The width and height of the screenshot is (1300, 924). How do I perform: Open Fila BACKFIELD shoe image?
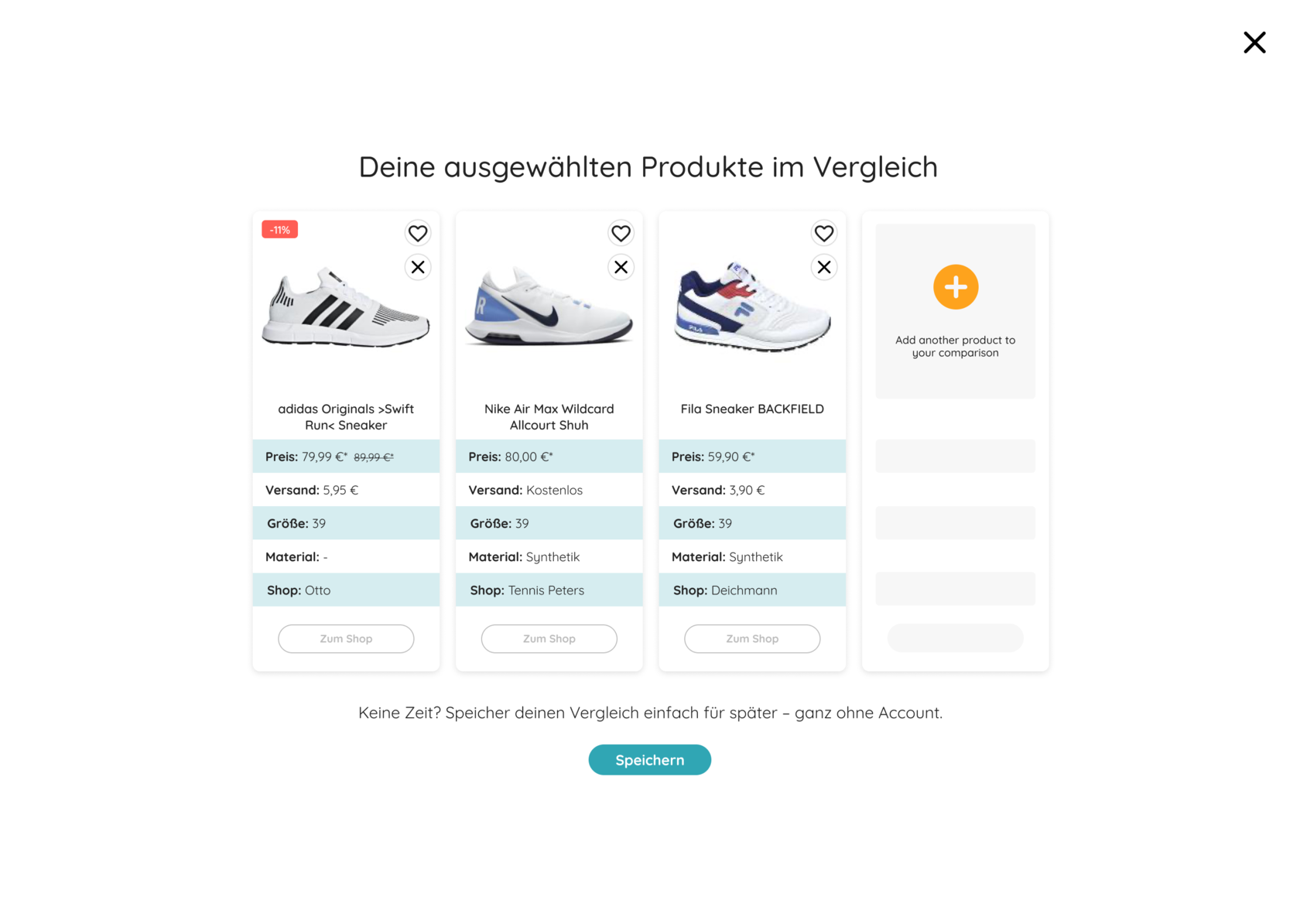pos(752,307)
